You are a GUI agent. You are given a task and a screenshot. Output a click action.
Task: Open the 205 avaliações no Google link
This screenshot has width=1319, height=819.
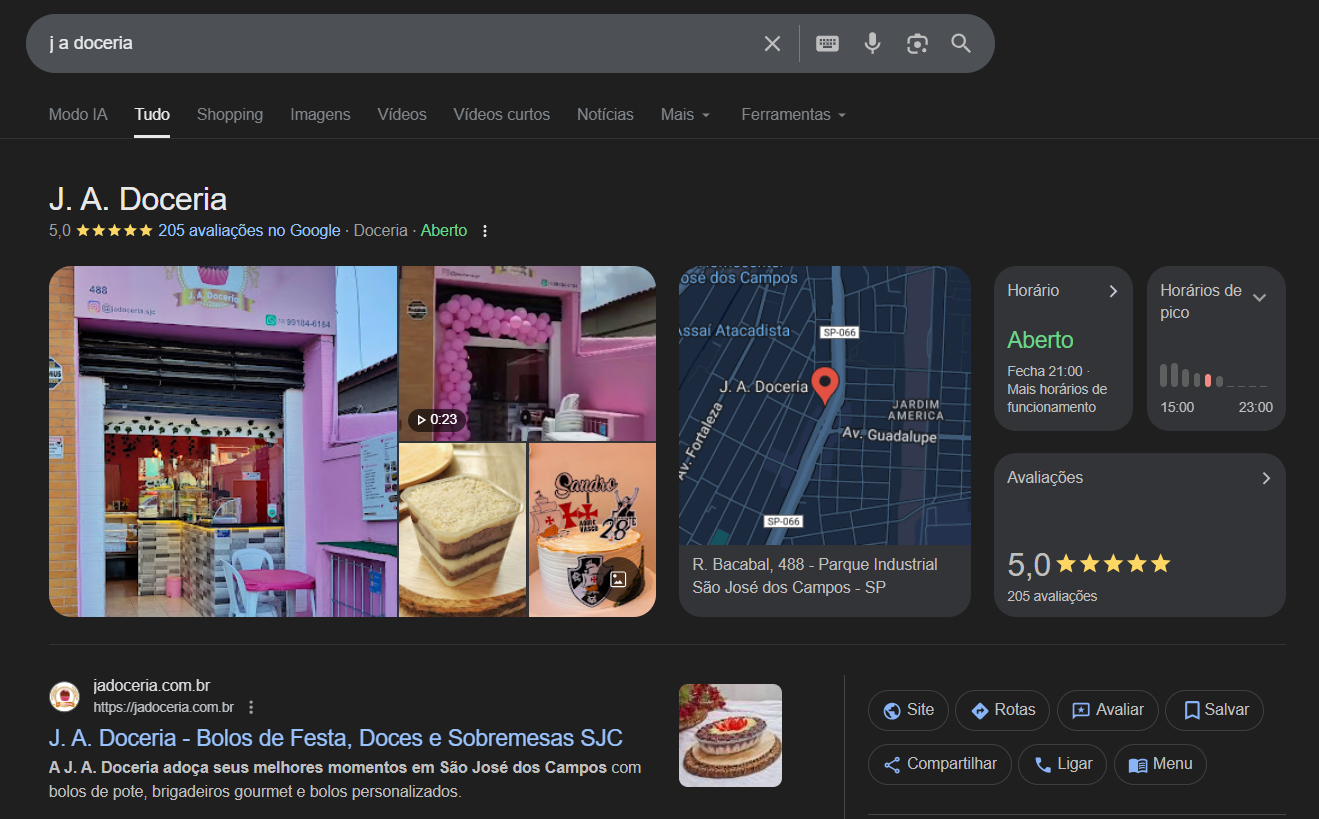(x=248, y=230)
